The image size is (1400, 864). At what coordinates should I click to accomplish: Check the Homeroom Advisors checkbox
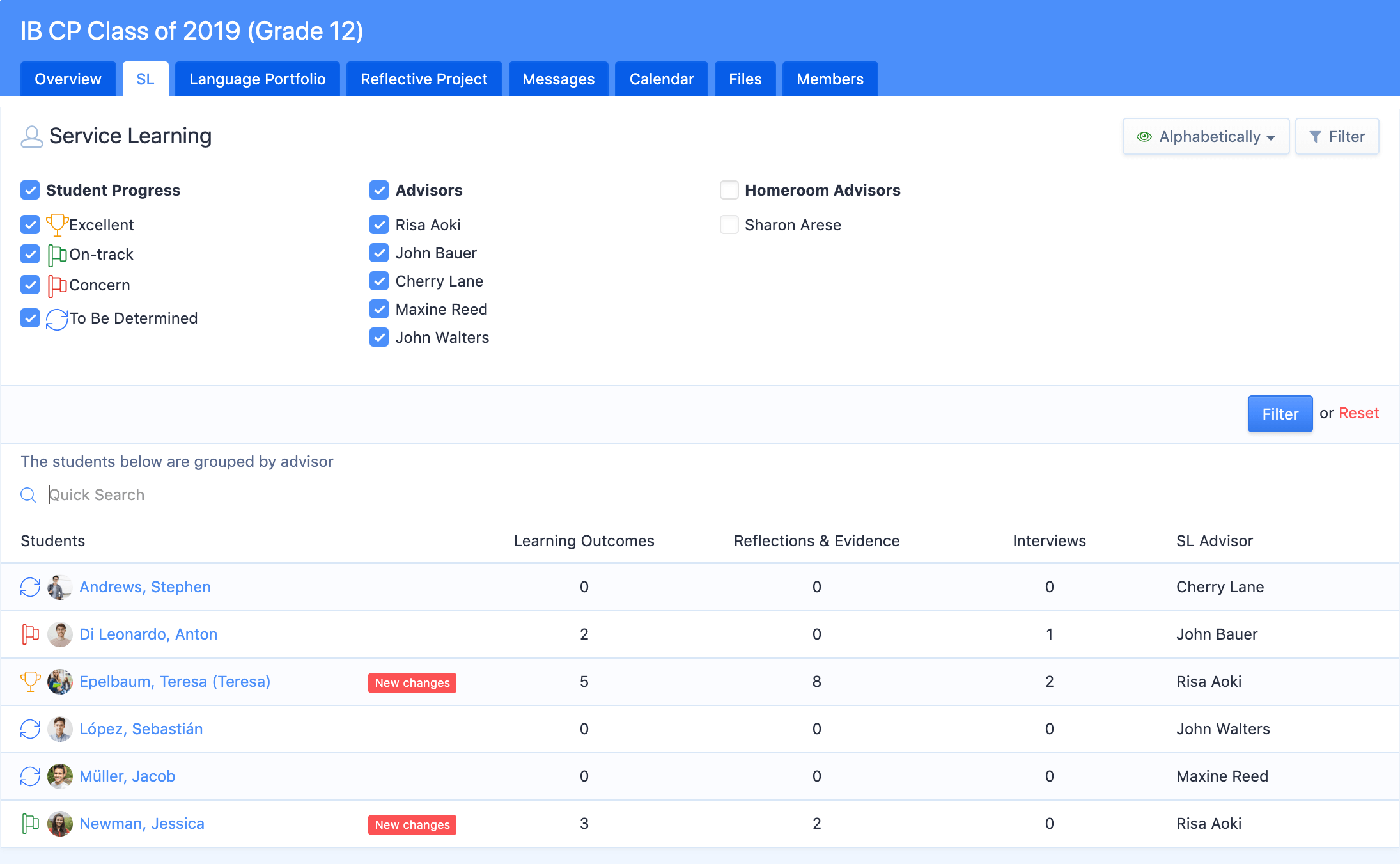[x=729, y=190]
